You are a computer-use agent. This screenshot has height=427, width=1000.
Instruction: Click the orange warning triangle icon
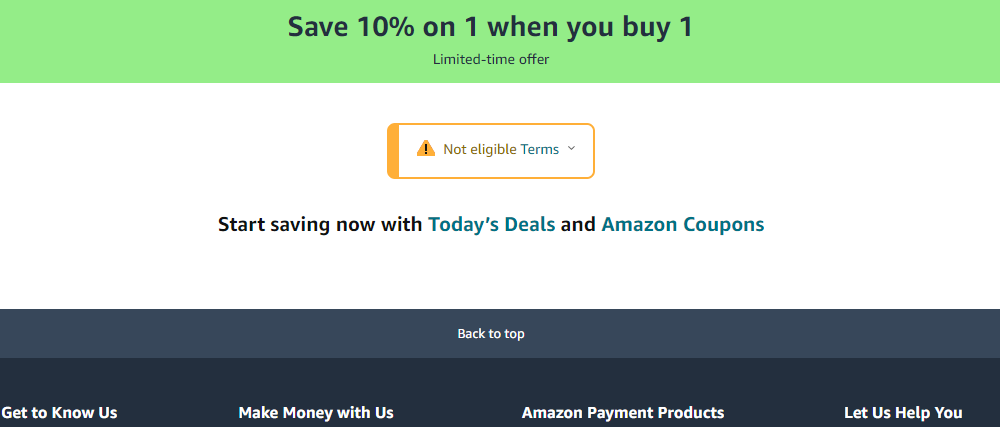click(x=426, y=149)
